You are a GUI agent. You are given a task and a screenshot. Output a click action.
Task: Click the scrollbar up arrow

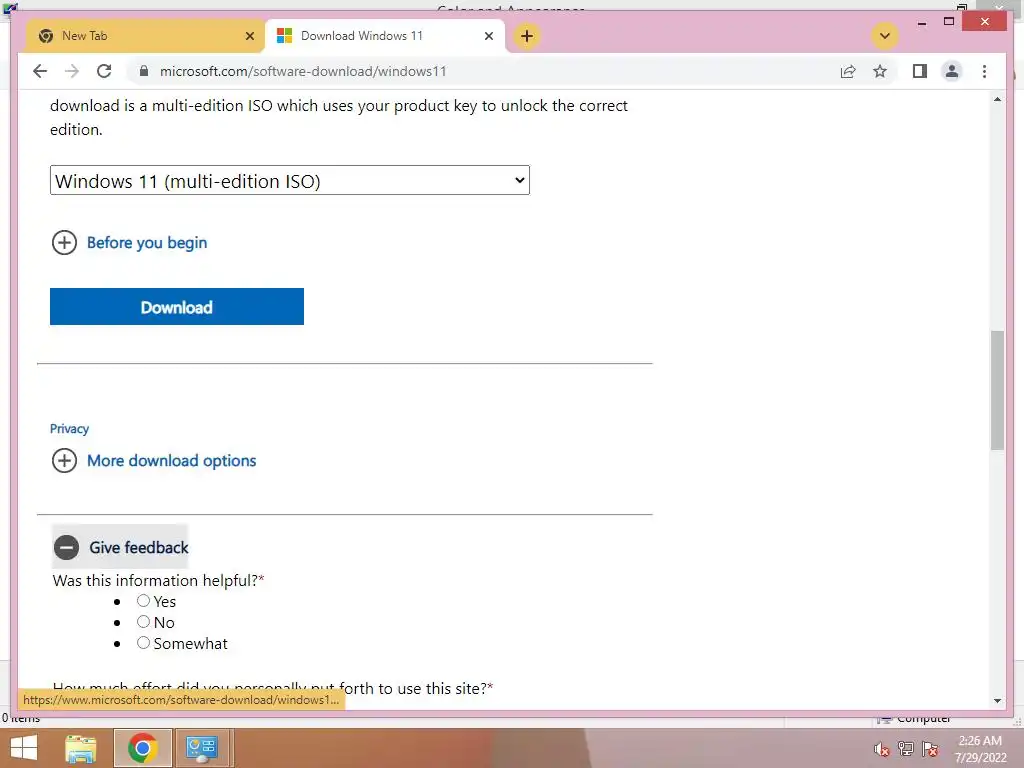(x=997, y=99)
